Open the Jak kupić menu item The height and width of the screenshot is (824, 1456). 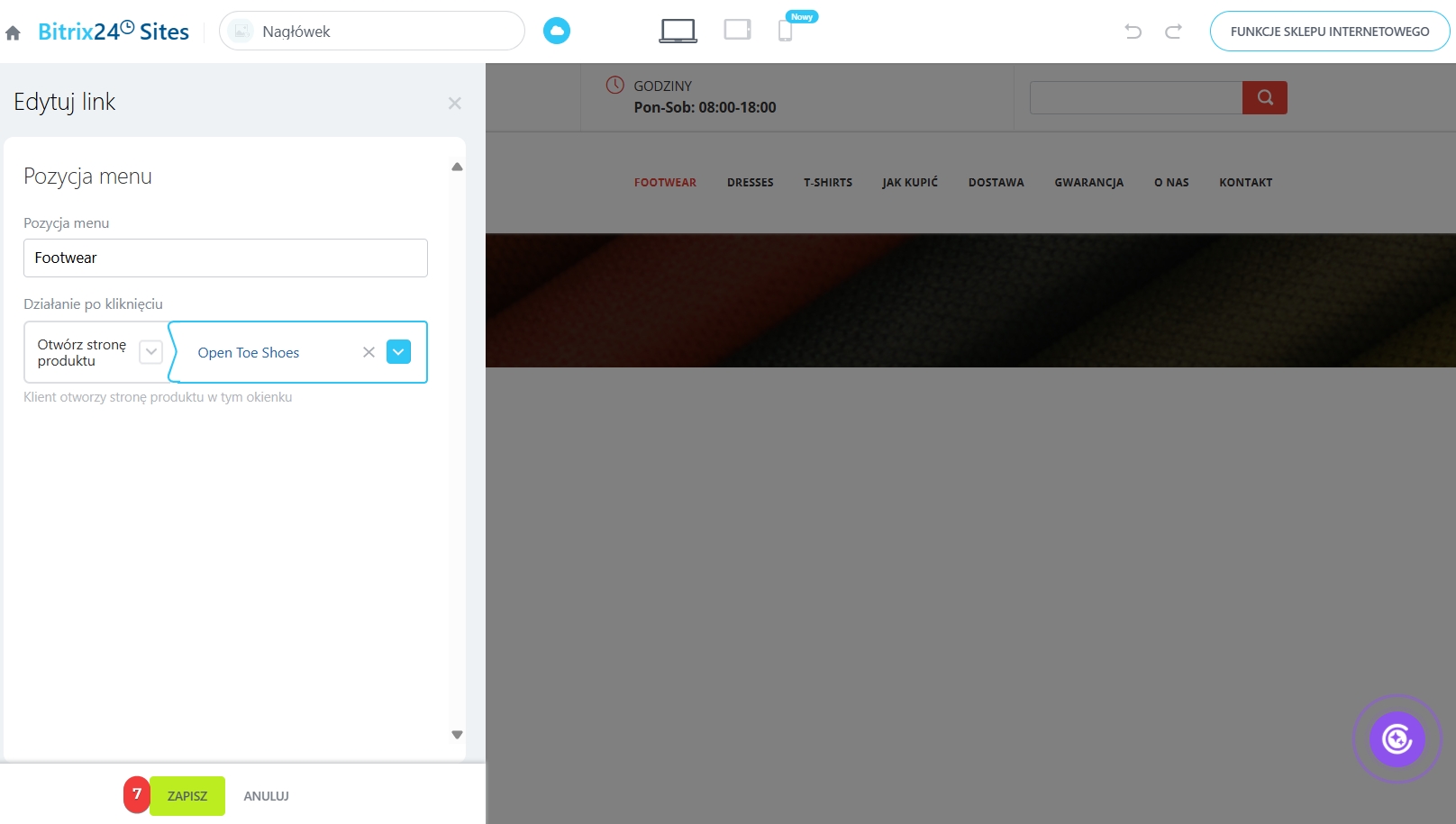910,183
